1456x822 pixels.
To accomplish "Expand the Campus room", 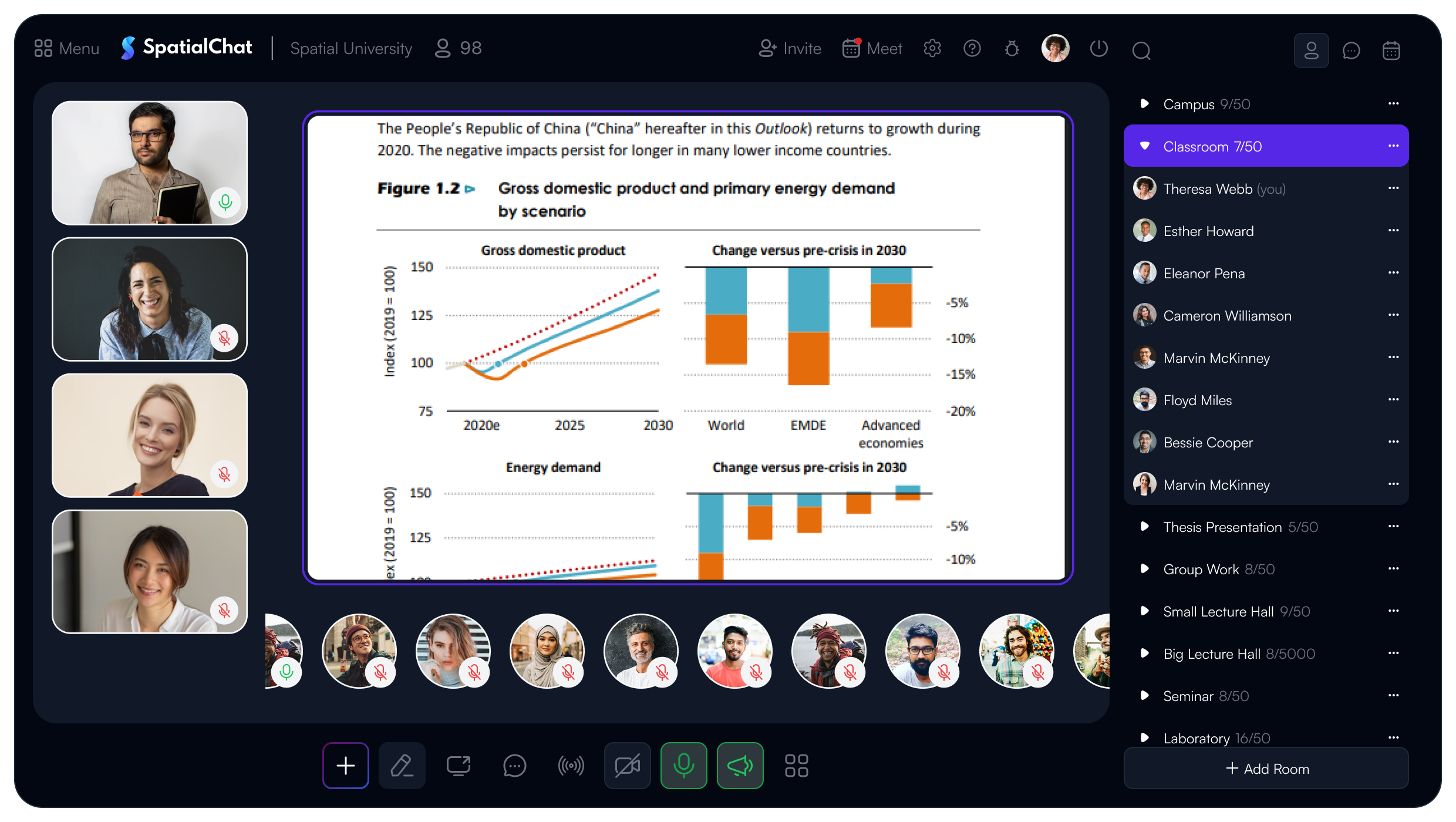I will point(1144,104).
